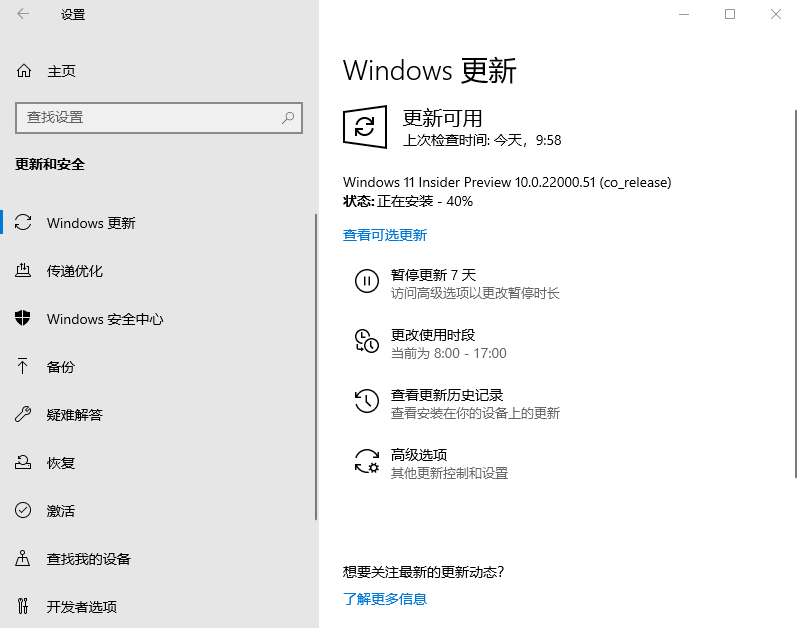Click the pause icon for 暂停更新

(x=366, y=281)
